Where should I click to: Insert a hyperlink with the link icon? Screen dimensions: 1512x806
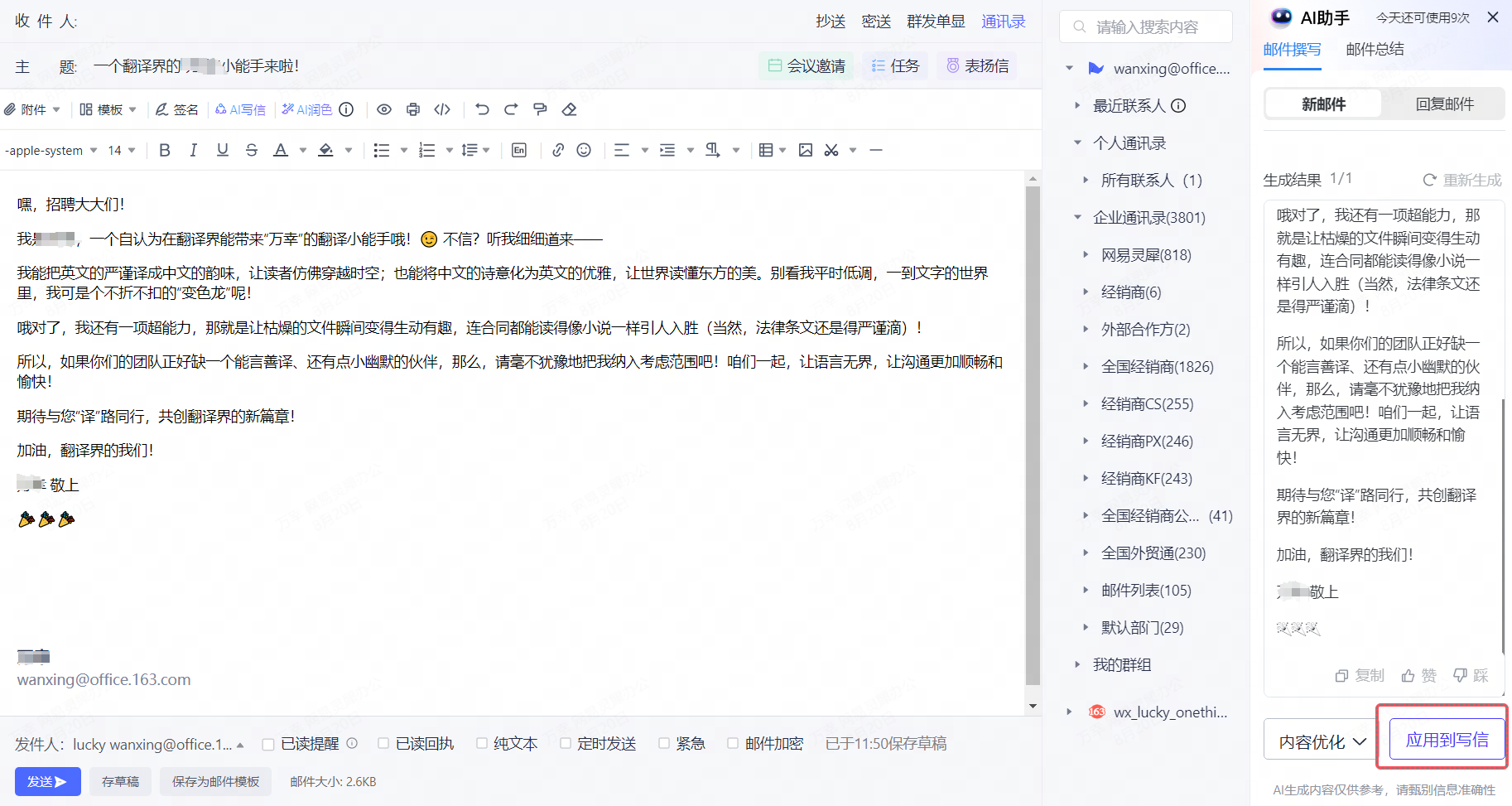click(558, 150)
